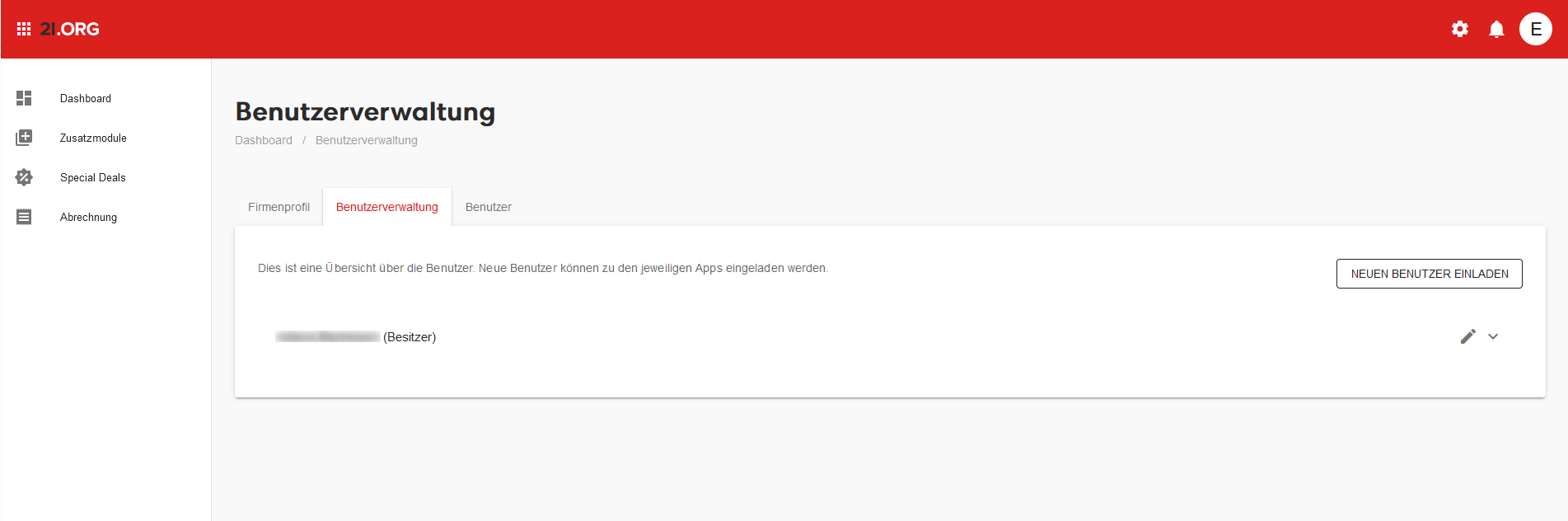This screenshot has width=1568, height=521.
Task: Click the Benutzerverwaltung page heading
Action: tap(366, 111)
